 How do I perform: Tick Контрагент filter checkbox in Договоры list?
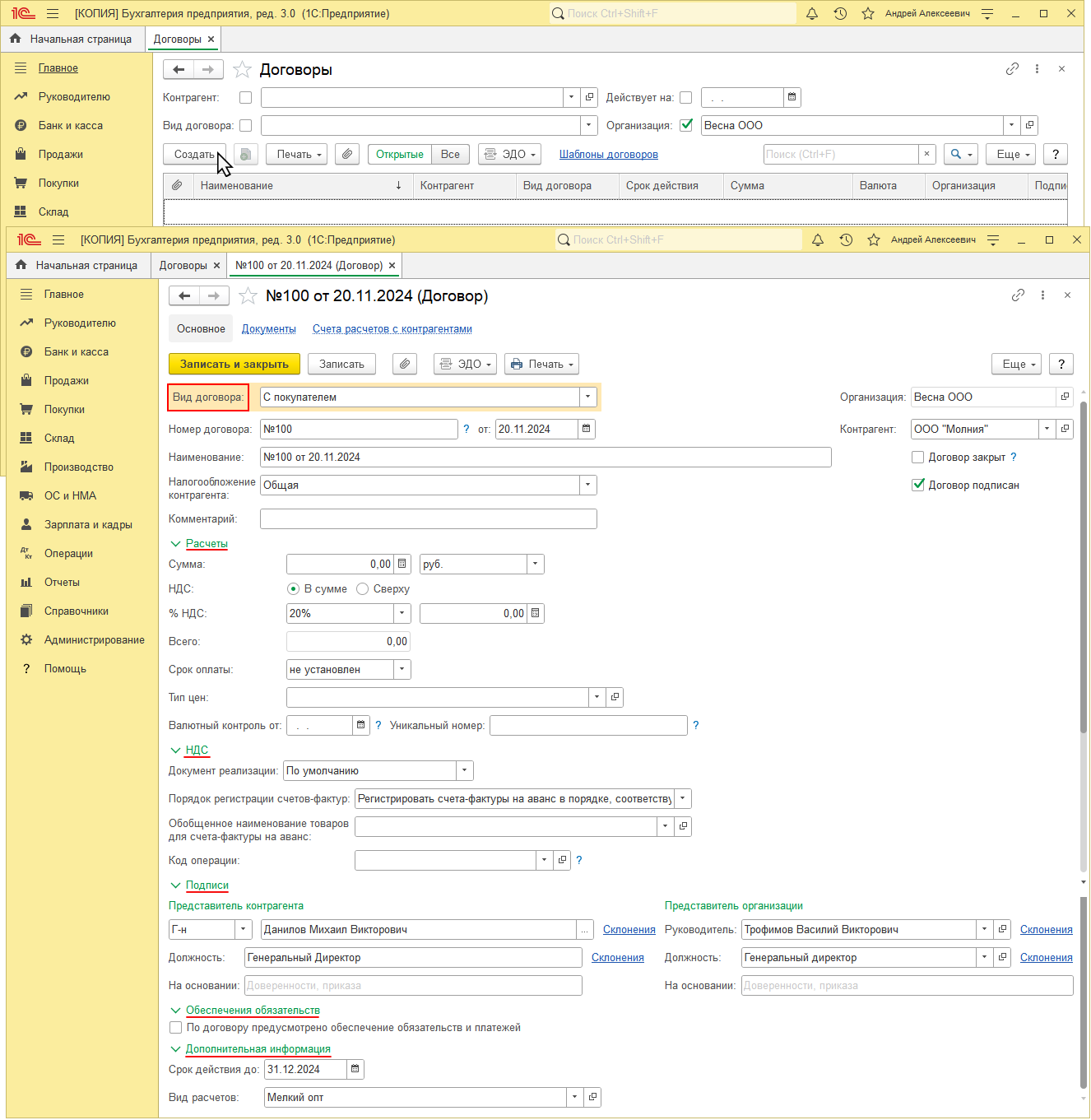pos(245,97)
